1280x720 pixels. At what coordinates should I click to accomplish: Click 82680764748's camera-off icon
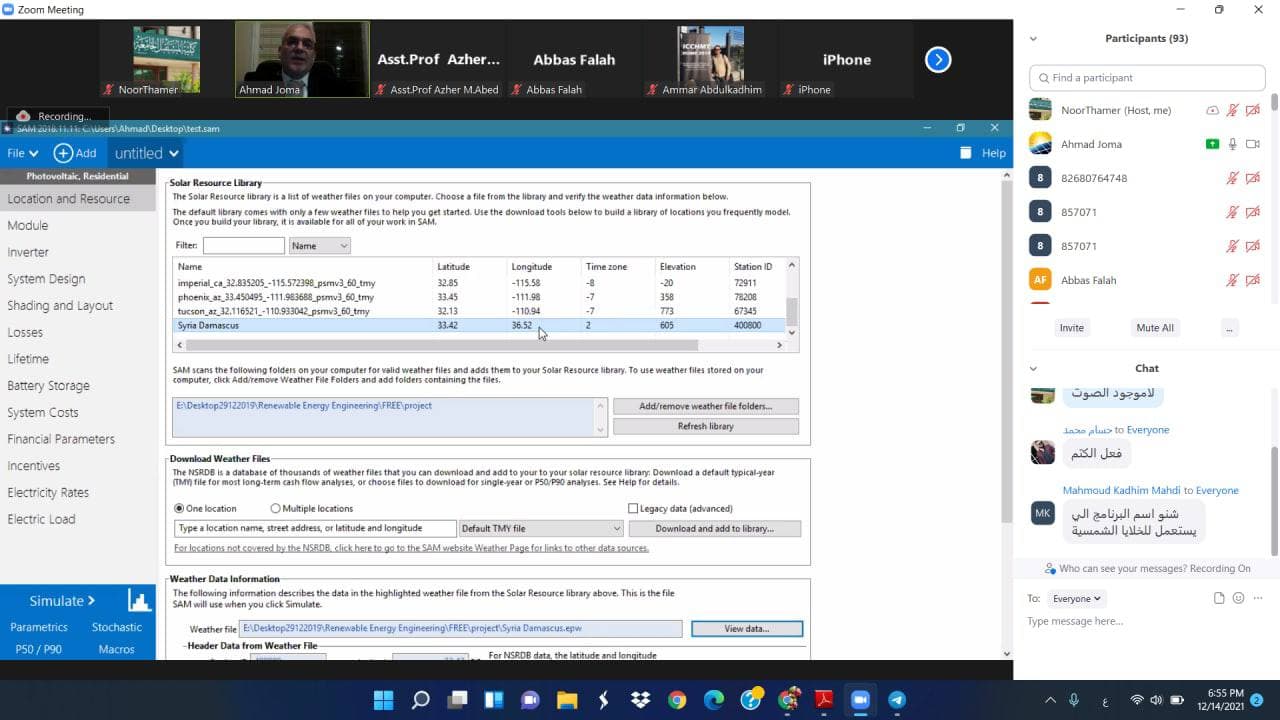tap(1252, 178)
